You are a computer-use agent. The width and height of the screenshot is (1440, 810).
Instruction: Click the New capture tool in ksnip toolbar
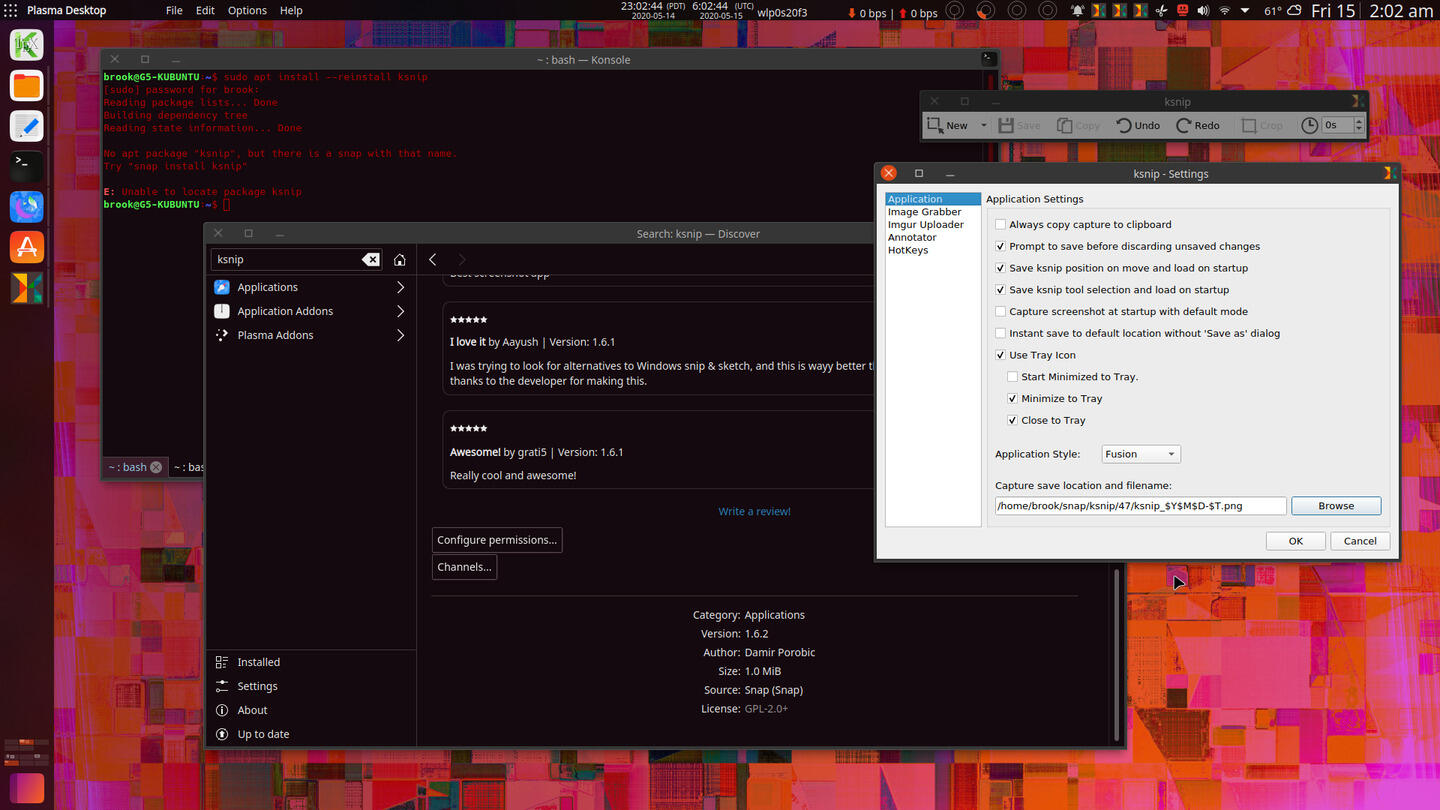click(948, 125)
